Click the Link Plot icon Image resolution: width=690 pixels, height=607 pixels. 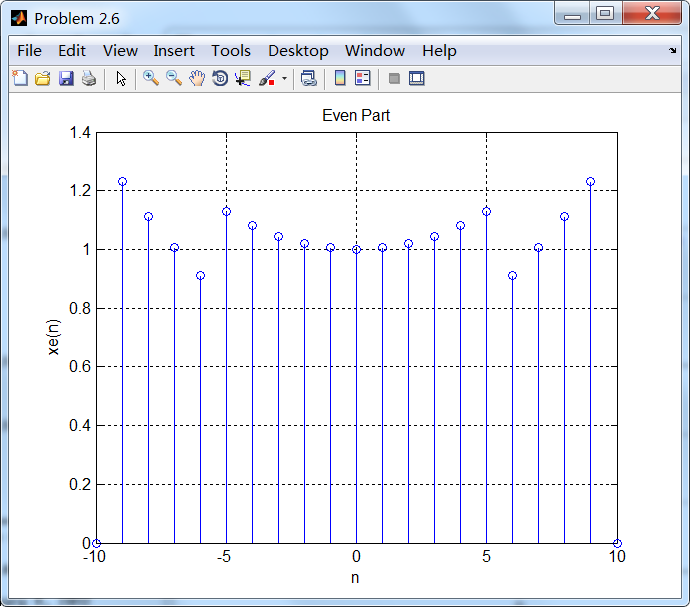point(309,78)
